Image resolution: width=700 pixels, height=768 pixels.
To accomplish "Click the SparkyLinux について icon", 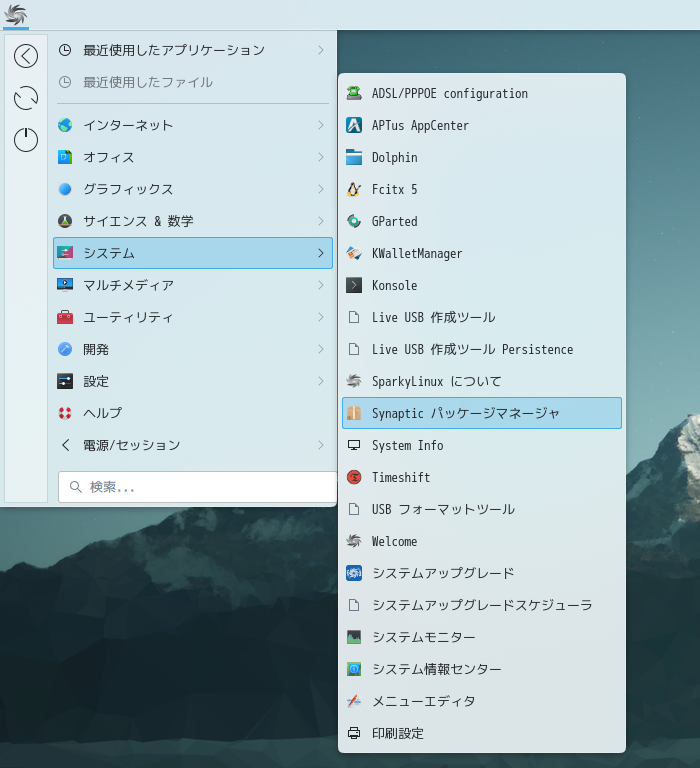I will coord(354,381).
